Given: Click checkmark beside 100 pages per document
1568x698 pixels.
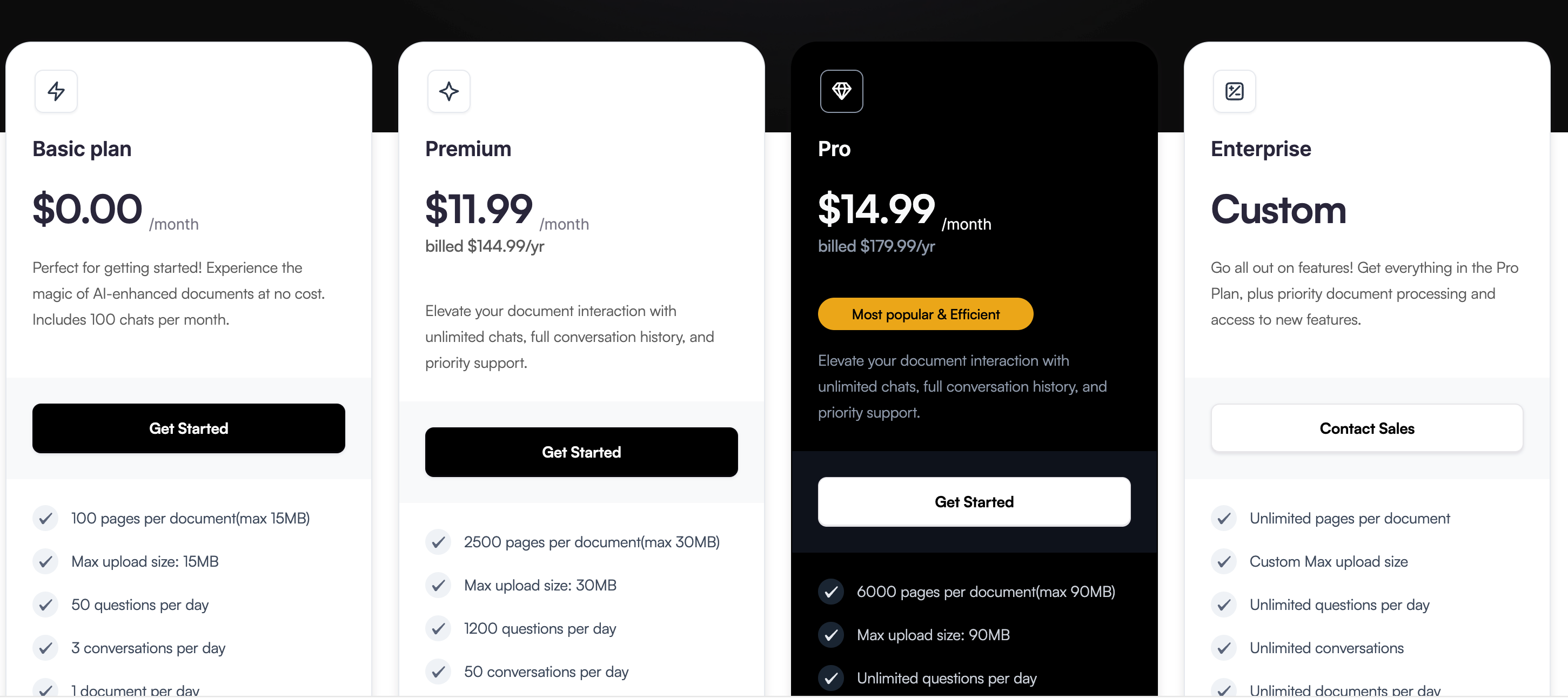Looking at the screenshot, I should coord(45,519).
